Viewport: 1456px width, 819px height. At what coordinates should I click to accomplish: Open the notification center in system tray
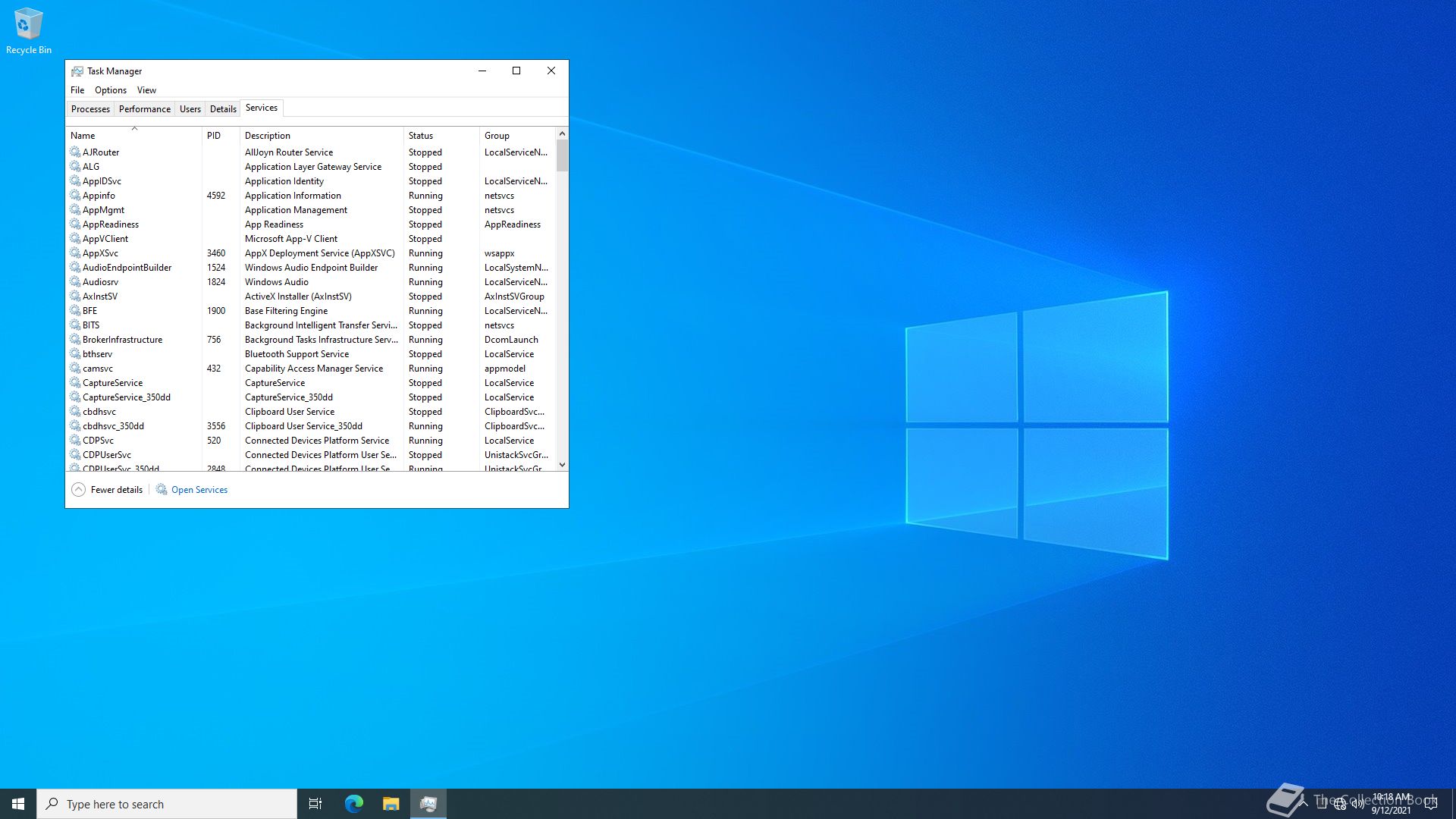tap(1431, 804)
